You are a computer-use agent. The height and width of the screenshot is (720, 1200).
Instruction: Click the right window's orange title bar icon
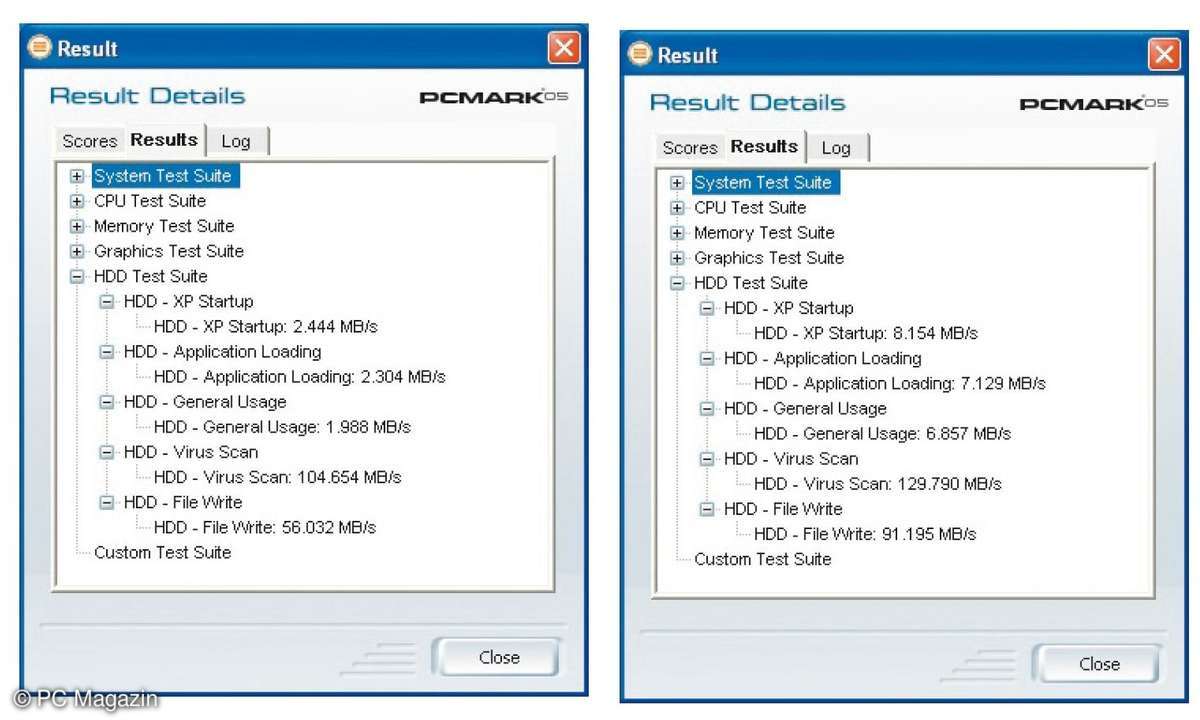tap(639, 55)
